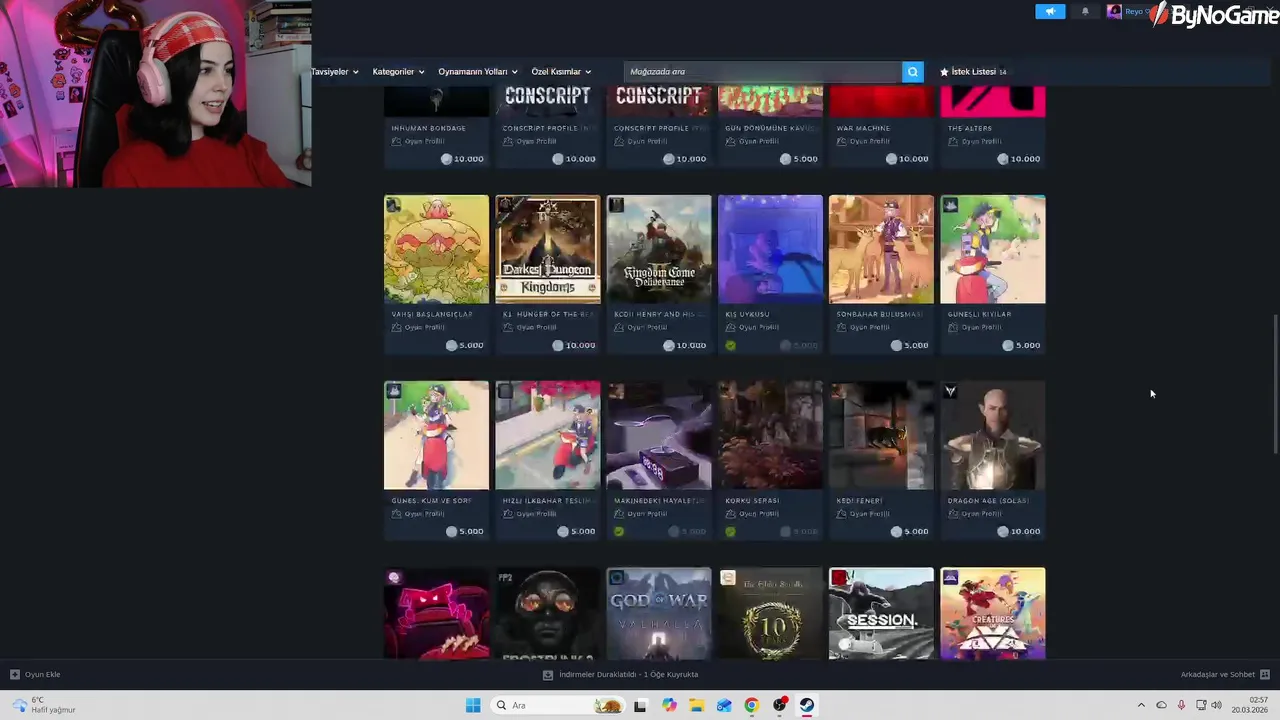Click the Oyun Ekle plus icon

14,674
